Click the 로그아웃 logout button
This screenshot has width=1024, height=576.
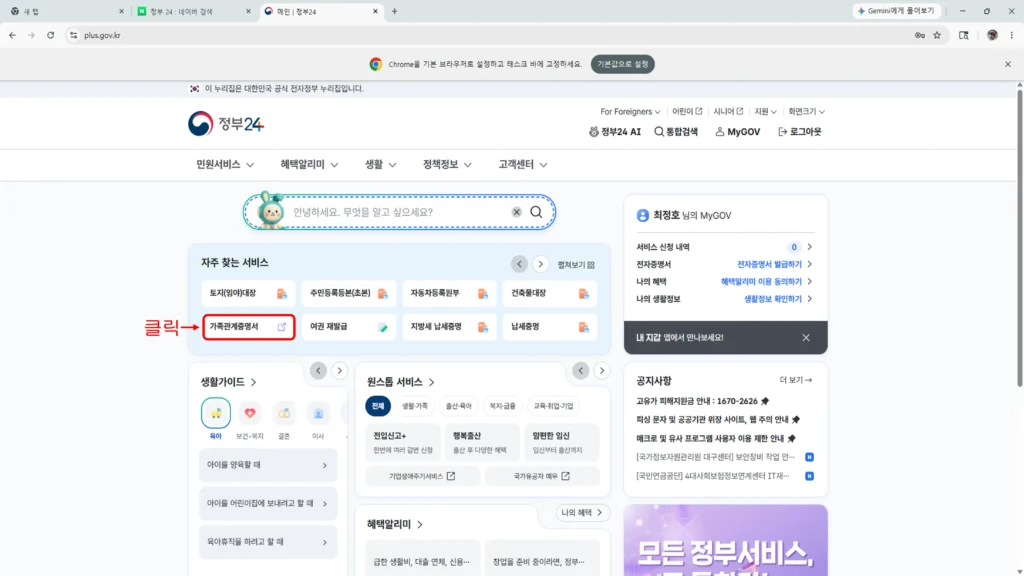point(799,131)
